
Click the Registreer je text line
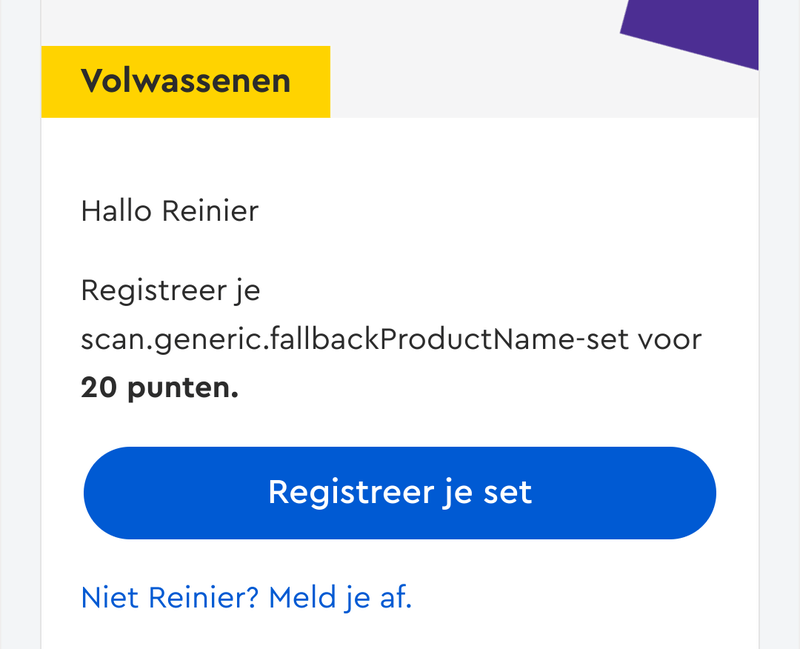[x=170, y=291]
